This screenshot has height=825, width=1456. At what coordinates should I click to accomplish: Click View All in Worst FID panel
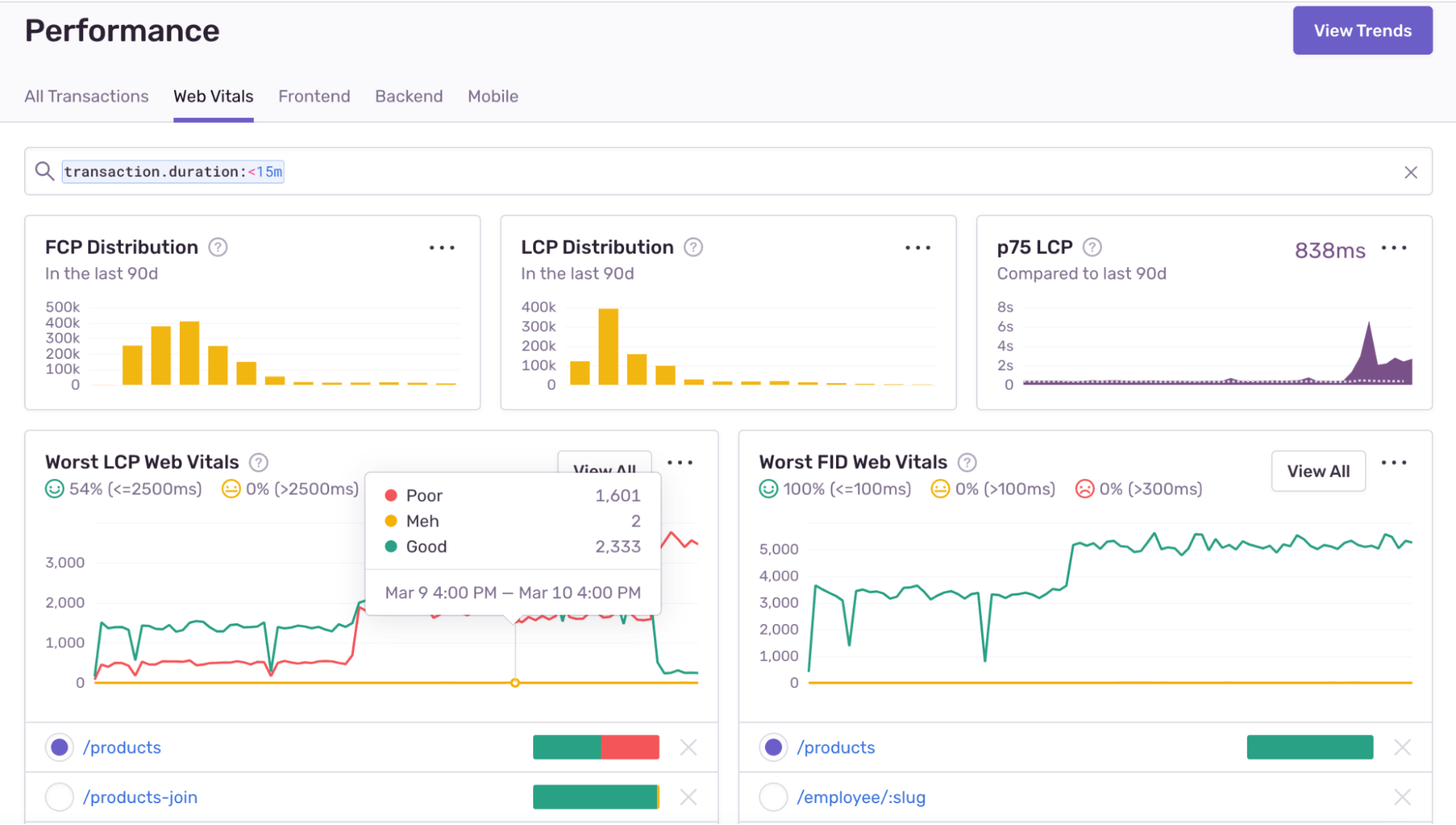(x=1318, y=471)
